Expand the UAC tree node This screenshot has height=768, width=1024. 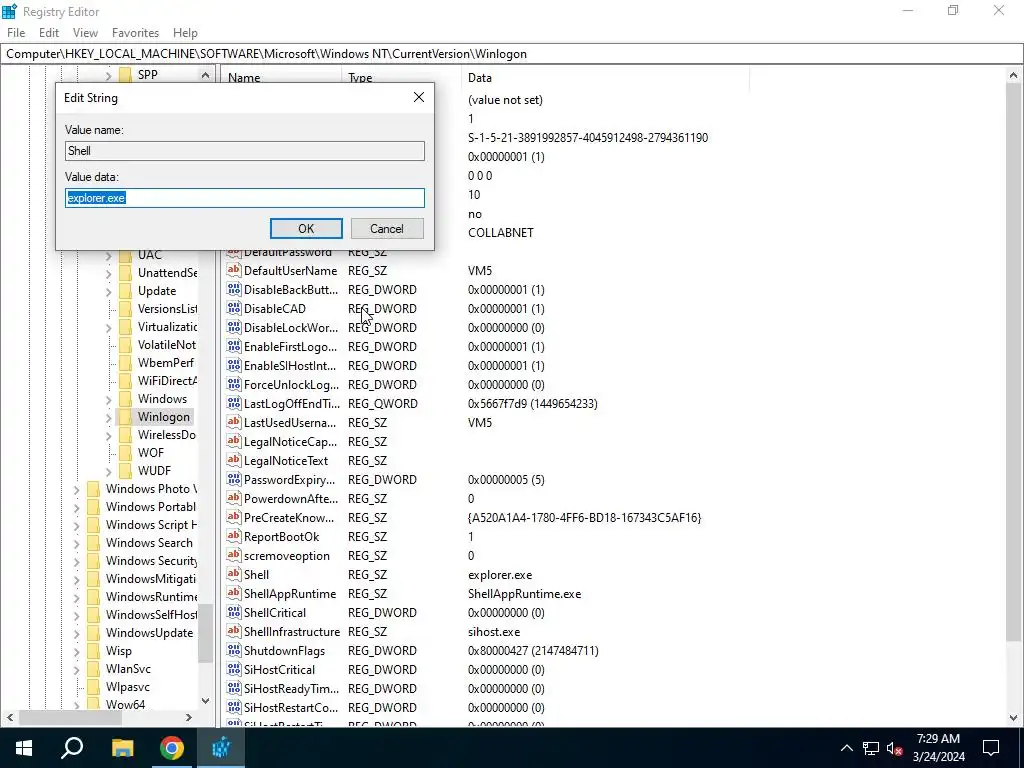click(x=108, y=255)
